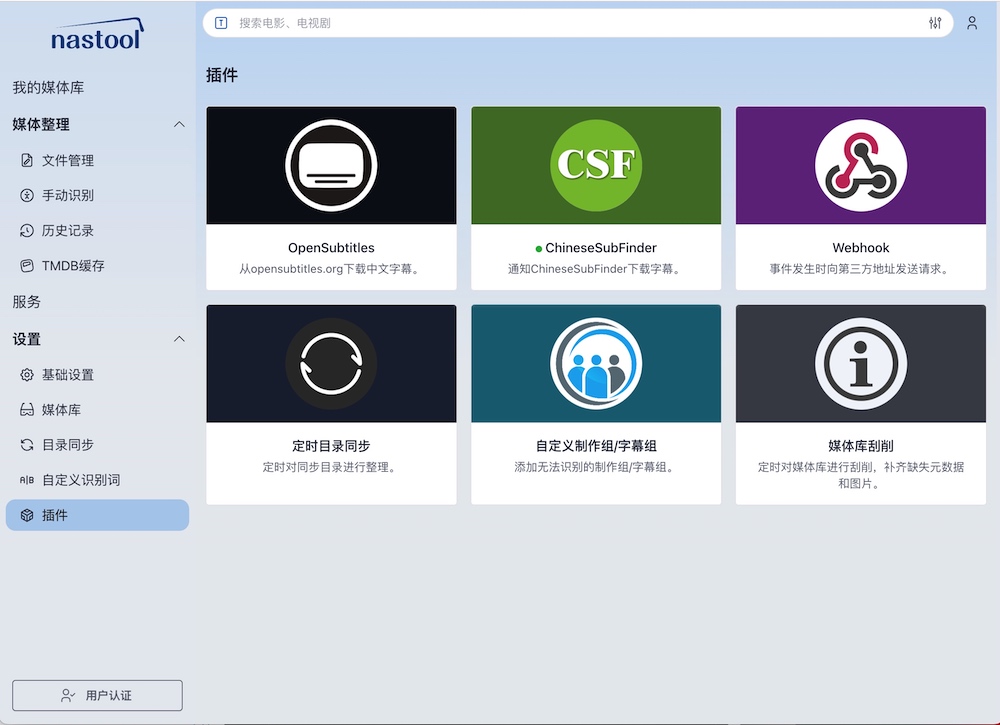Open the 目录同步 settings item
This screenshot has width=1000, height=725.
(68, 444)
